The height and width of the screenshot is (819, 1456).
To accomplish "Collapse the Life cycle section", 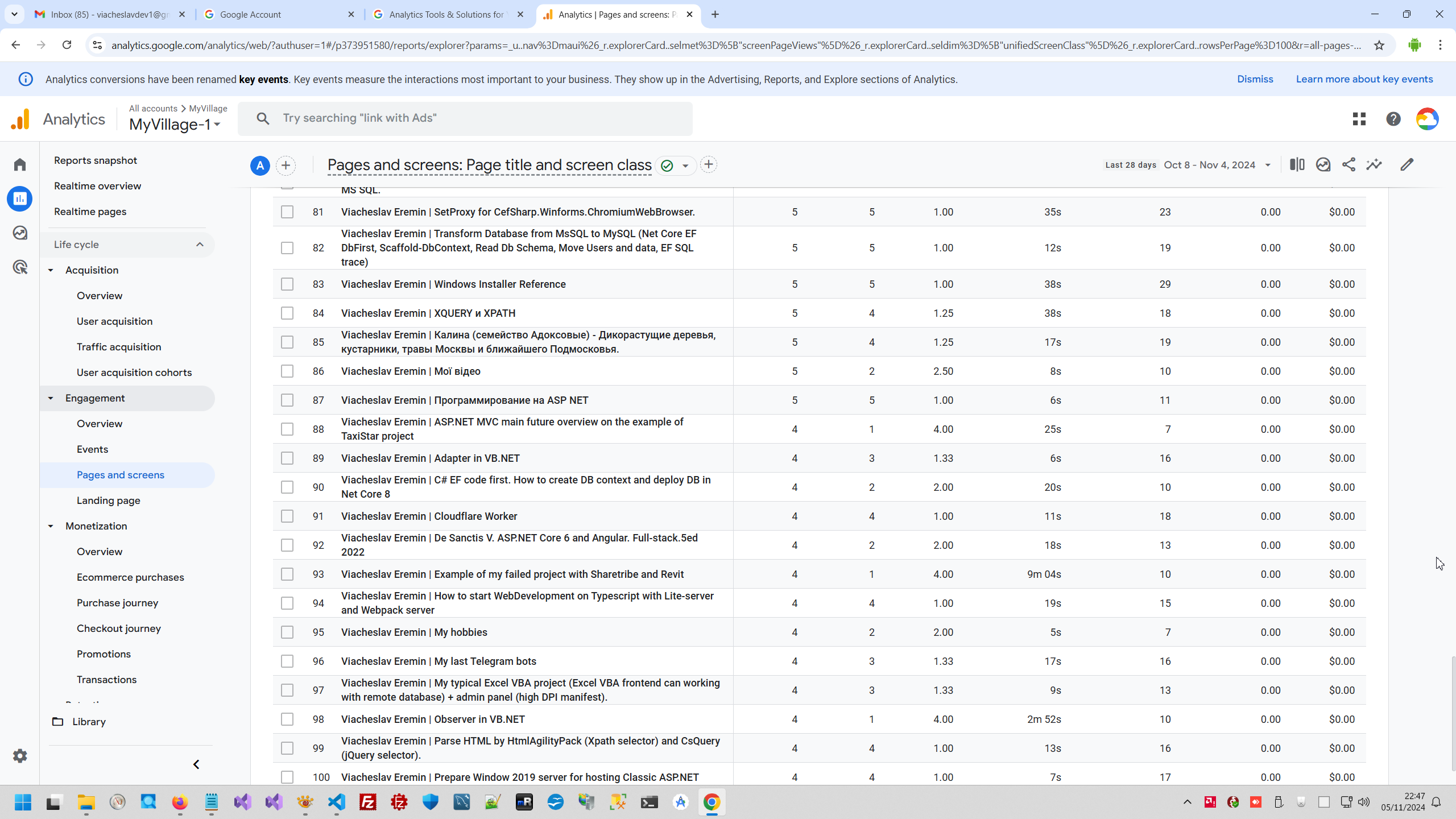I will pyautogui.click(x=200, y=245).
